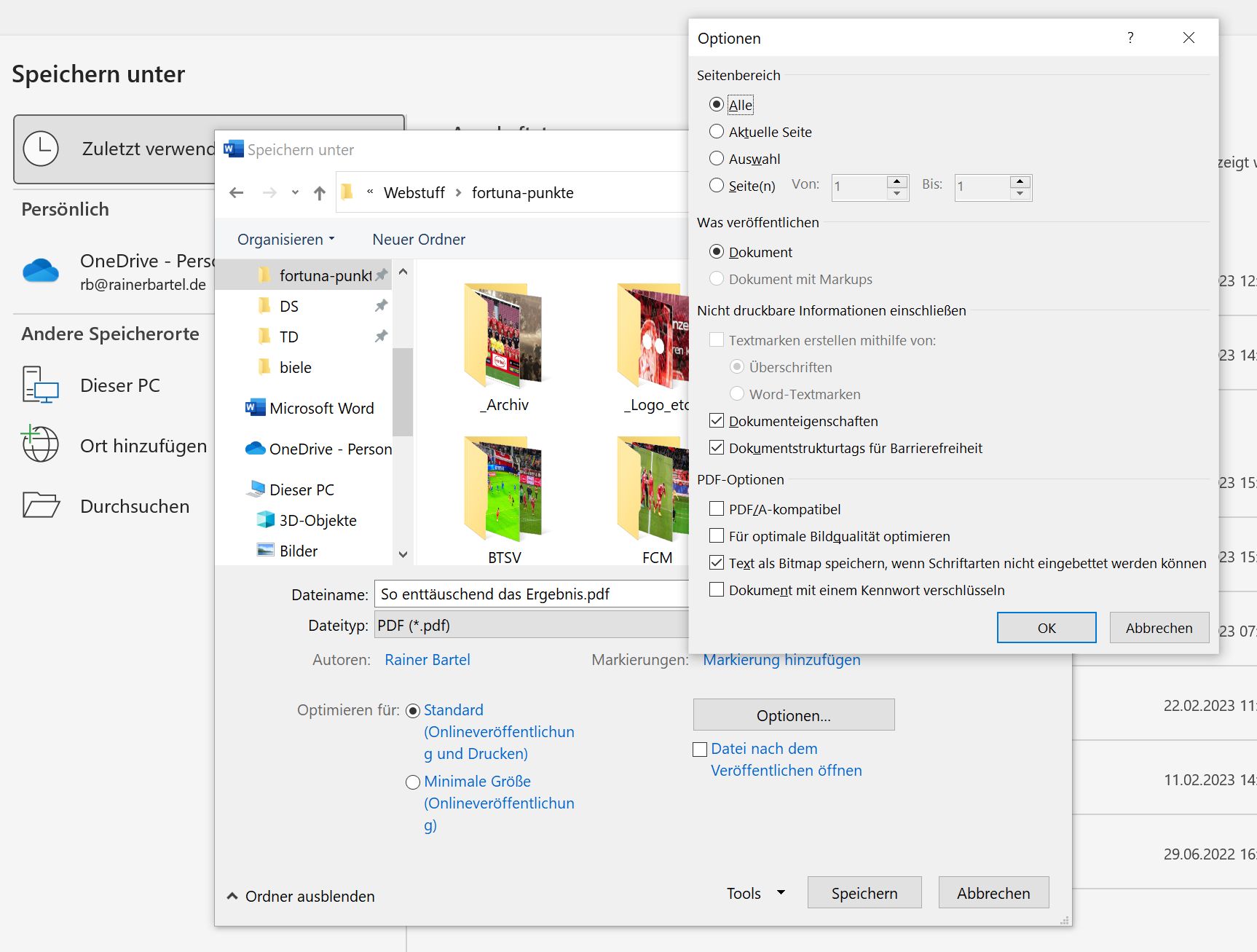This screenshot has height=952, width=1257.
Task: Click the Neuer Ordner button
Action: (x=419, y=239)
